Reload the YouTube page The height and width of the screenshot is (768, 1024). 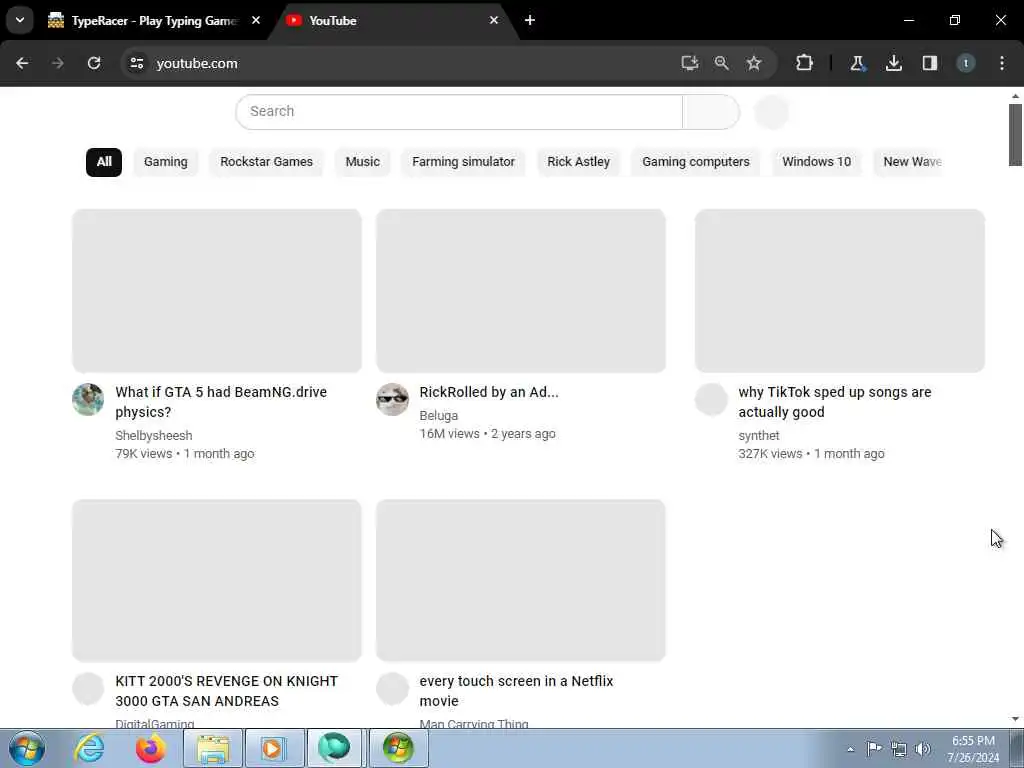pos(94,63)
